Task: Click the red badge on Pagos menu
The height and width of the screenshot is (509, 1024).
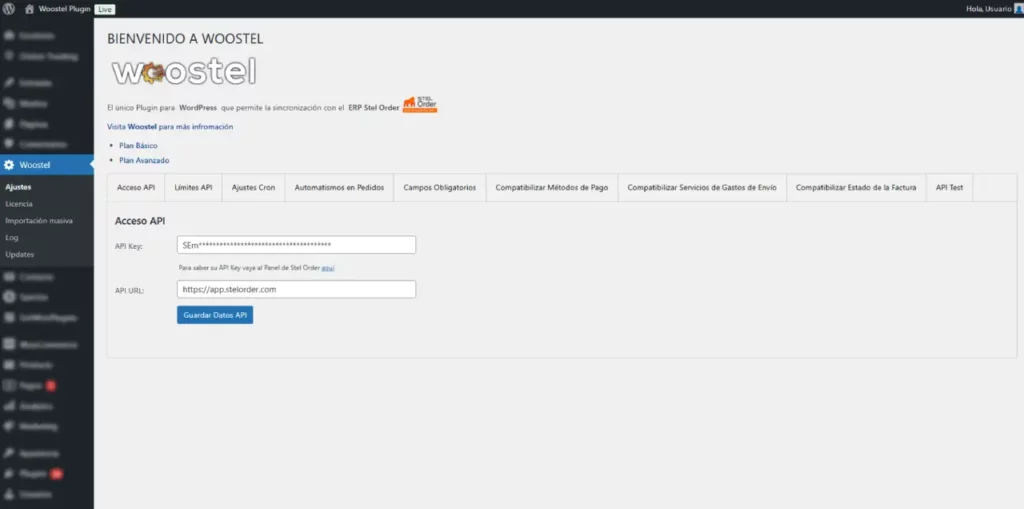Action: (50, 386)
